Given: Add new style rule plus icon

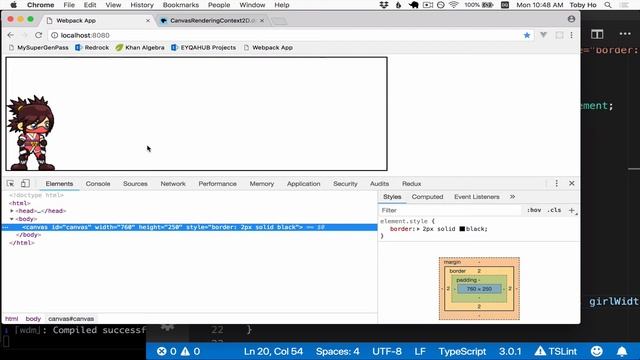Looking at the screenshot, I should [x=571, y=210].
